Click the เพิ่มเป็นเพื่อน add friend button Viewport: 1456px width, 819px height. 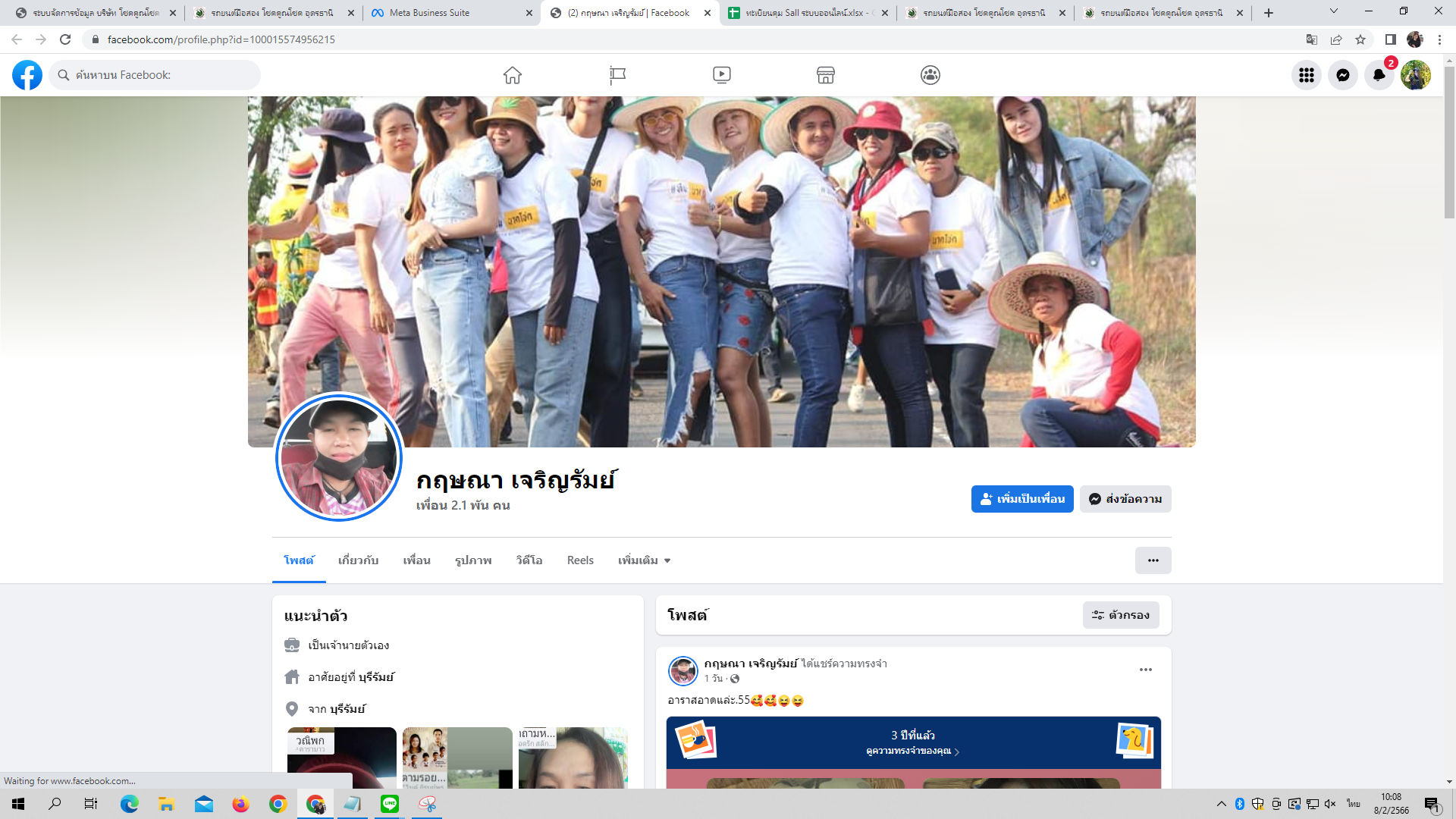[x=1022, y=499]
